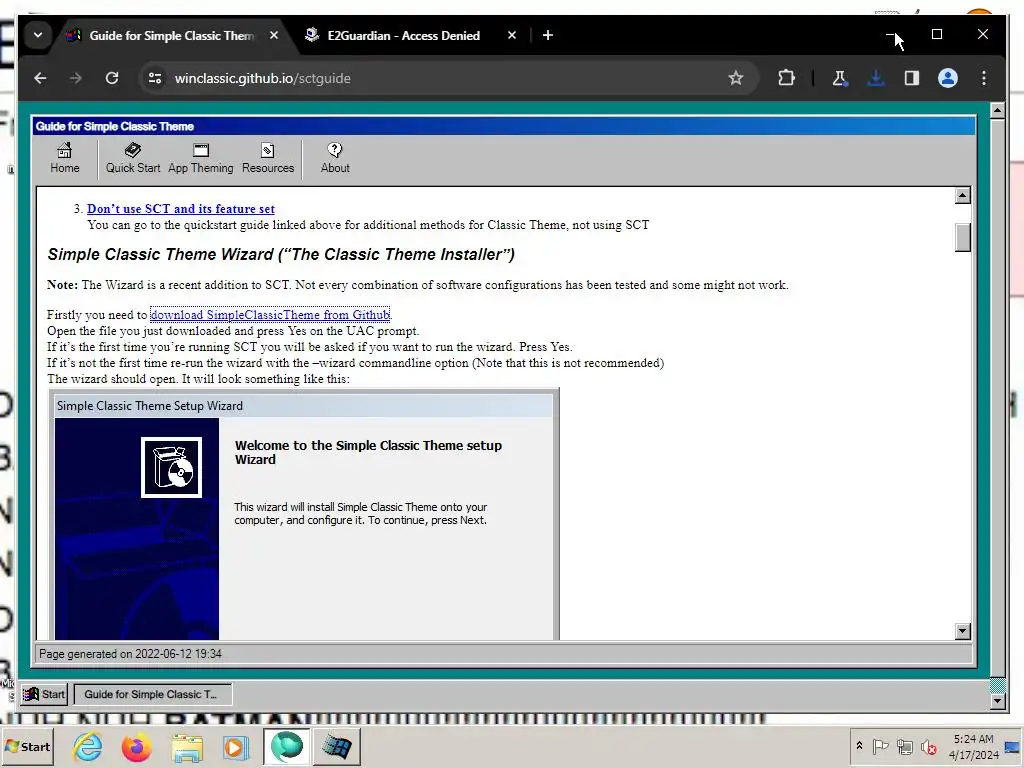Open the Quick Start guide icon
1024x768 pixels.
(133, 158)
